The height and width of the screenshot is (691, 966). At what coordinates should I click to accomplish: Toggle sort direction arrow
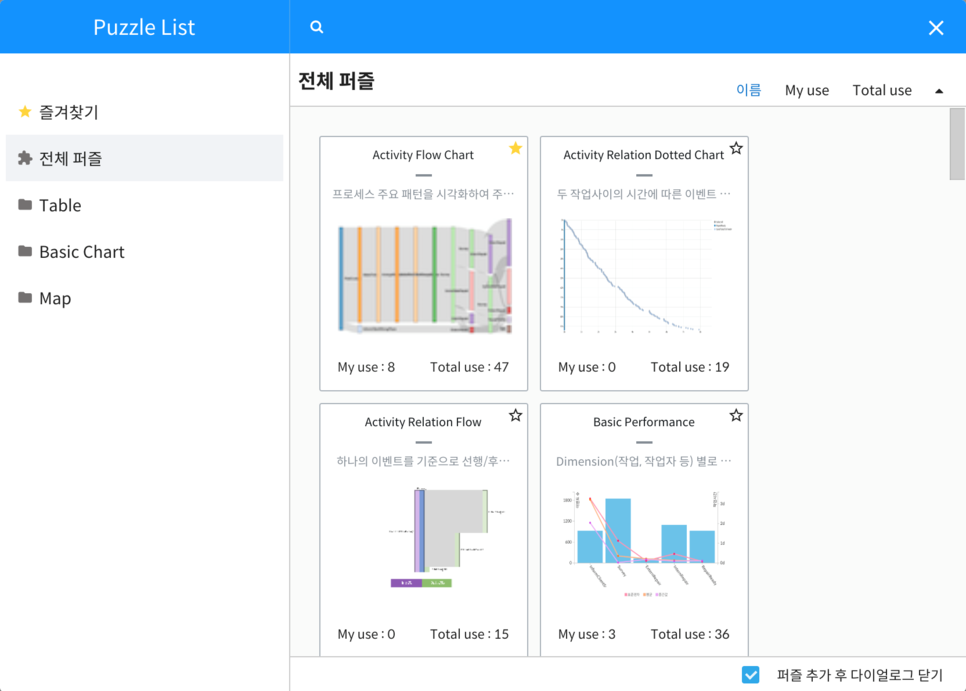pos(939,91)
